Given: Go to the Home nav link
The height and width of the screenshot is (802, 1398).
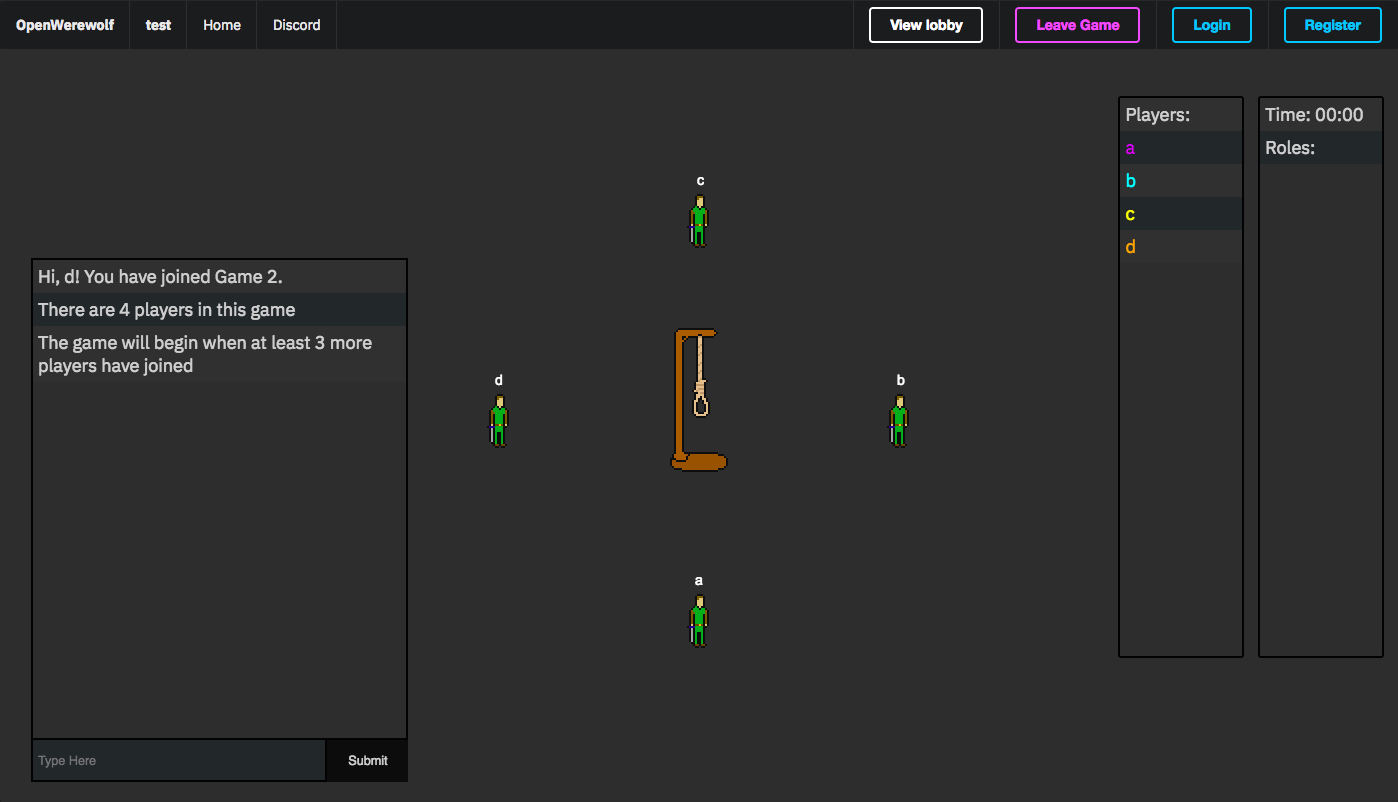Looking at the screenshot, I should [222, 25].
